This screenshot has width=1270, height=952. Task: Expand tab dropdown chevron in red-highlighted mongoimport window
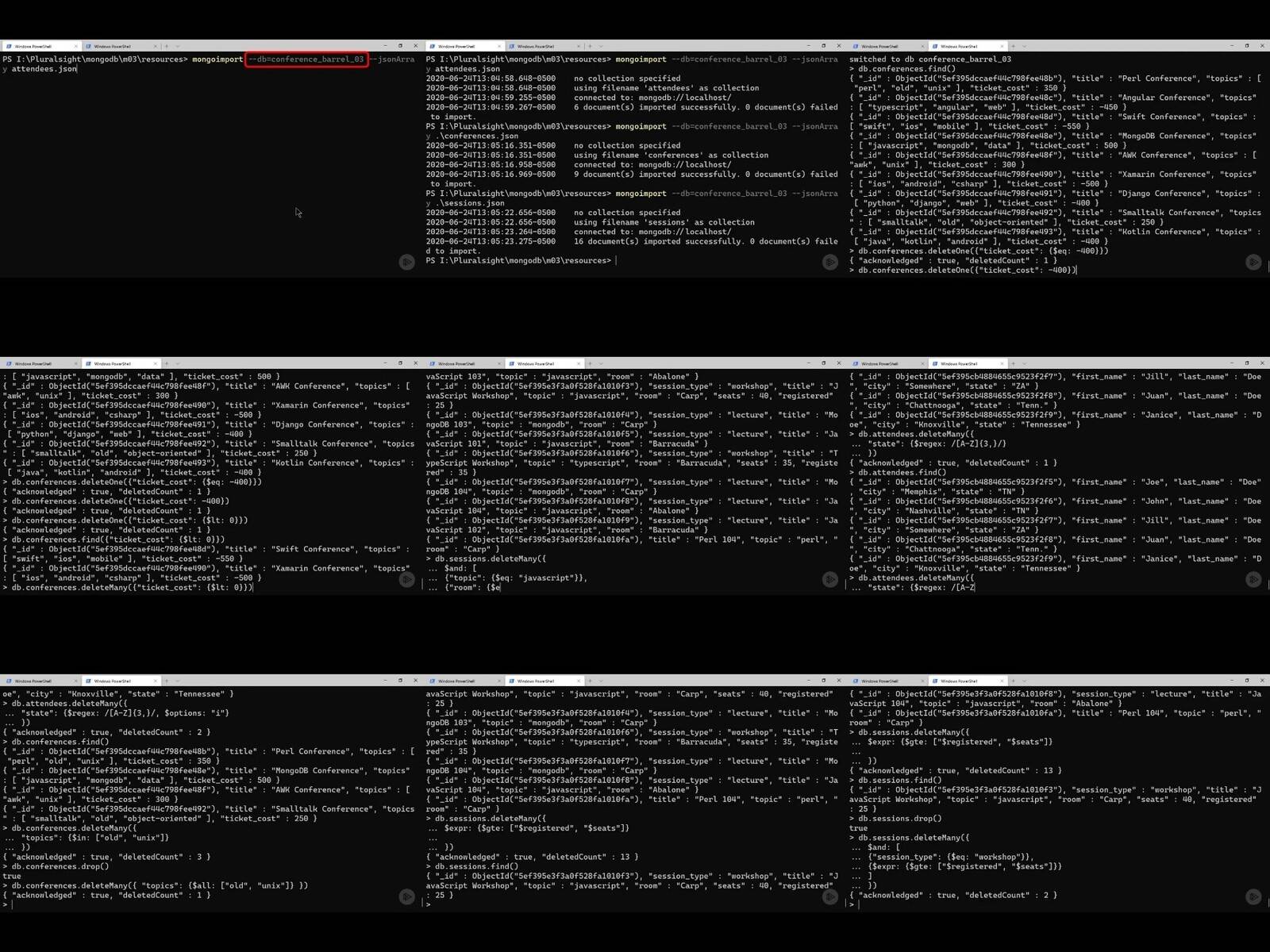[177, 46]
